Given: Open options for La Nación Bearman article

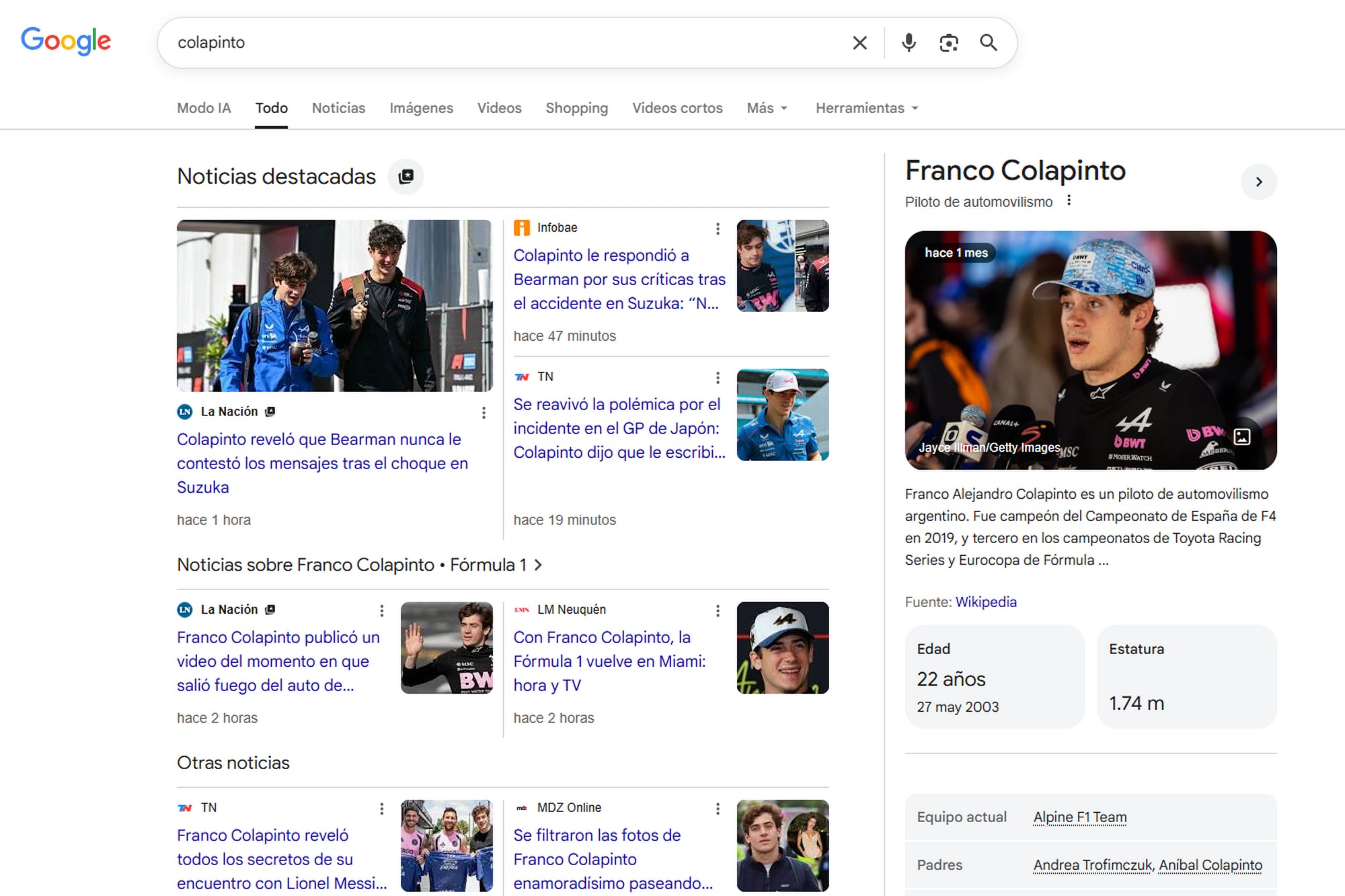Looking at the screenshot, I should [x=484, y=413].
